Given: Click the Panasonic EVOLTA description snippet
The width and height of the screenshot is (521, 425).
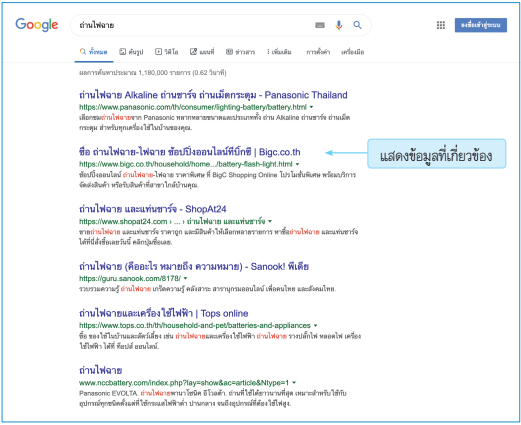Looking at the screenshot, I should coord(213,398).
